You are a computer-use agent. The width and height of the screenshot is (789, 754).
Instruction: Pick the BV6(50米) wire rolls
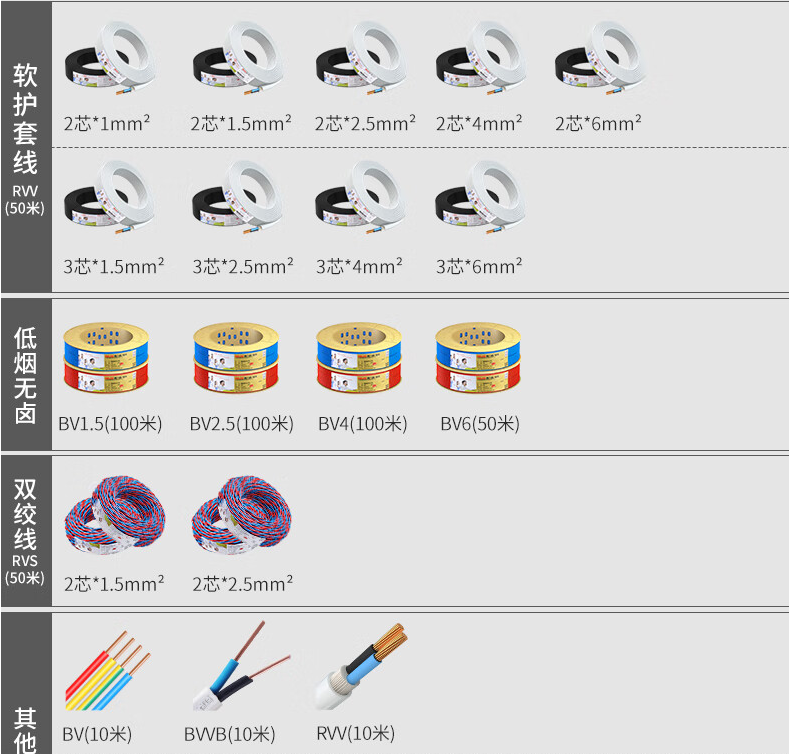[x=478, y=358]
